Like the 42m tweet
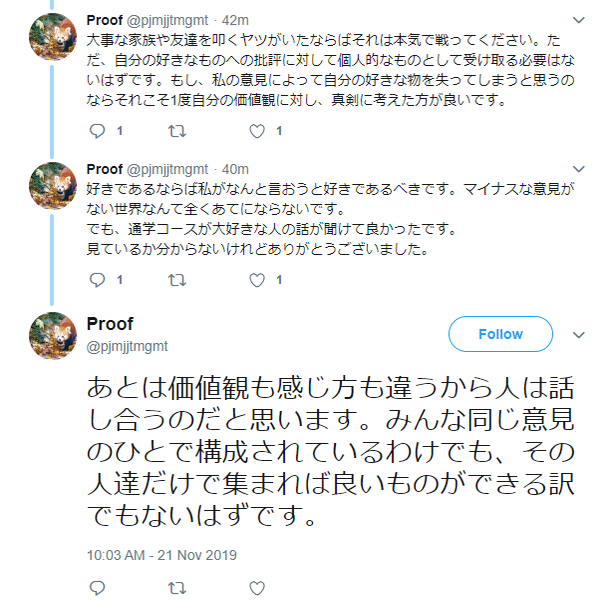 pyautogui.click(x=257, y=131)
